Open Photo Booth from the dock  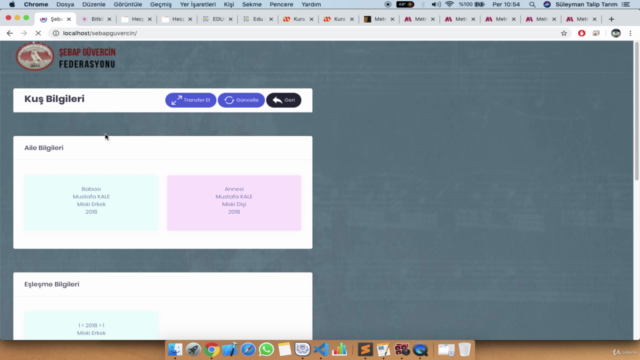click(402, 350)
